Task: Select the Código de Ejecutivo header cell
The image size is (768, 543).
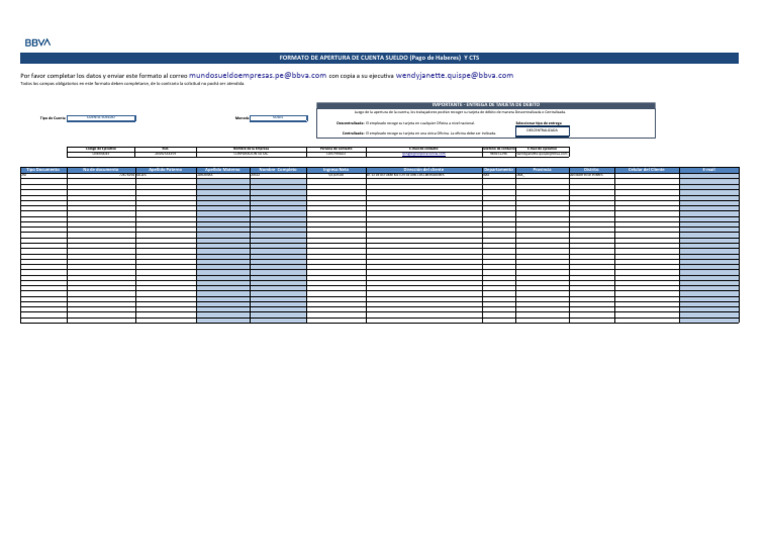Action: (x=101, y=149)
